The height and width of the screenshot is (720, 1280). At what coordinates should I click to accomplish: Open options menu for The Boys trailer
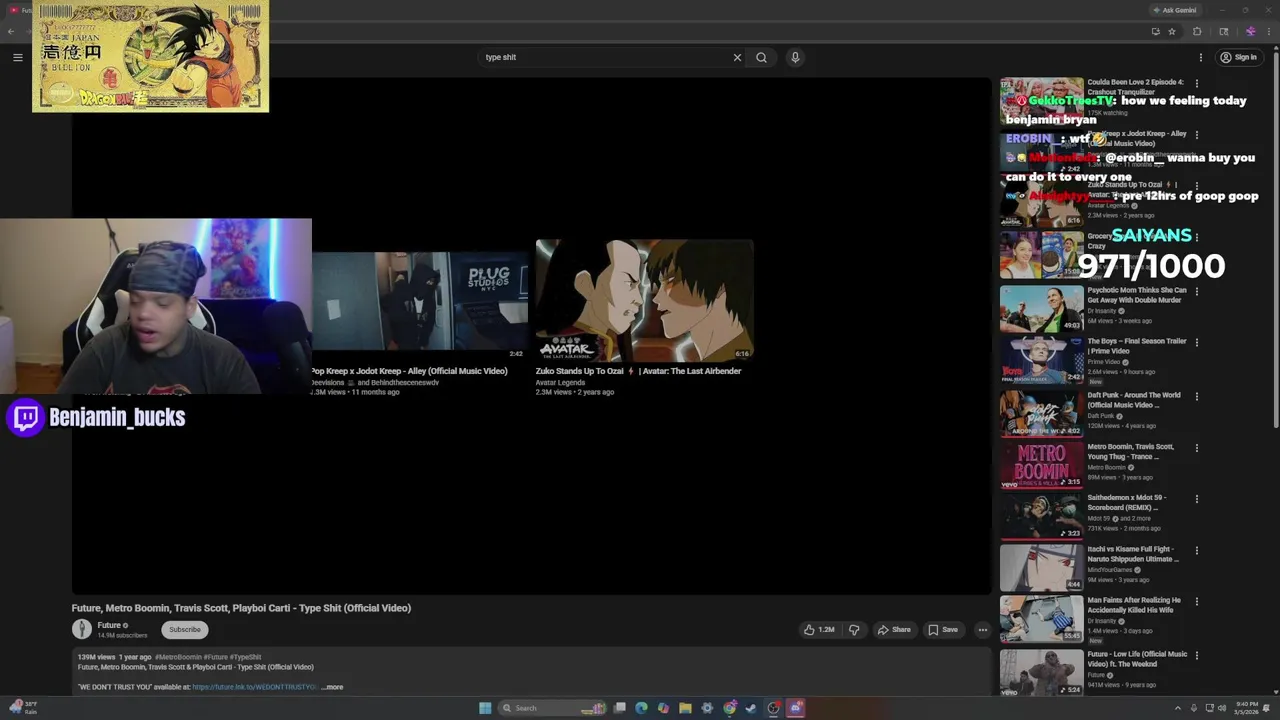point(1196,342)
